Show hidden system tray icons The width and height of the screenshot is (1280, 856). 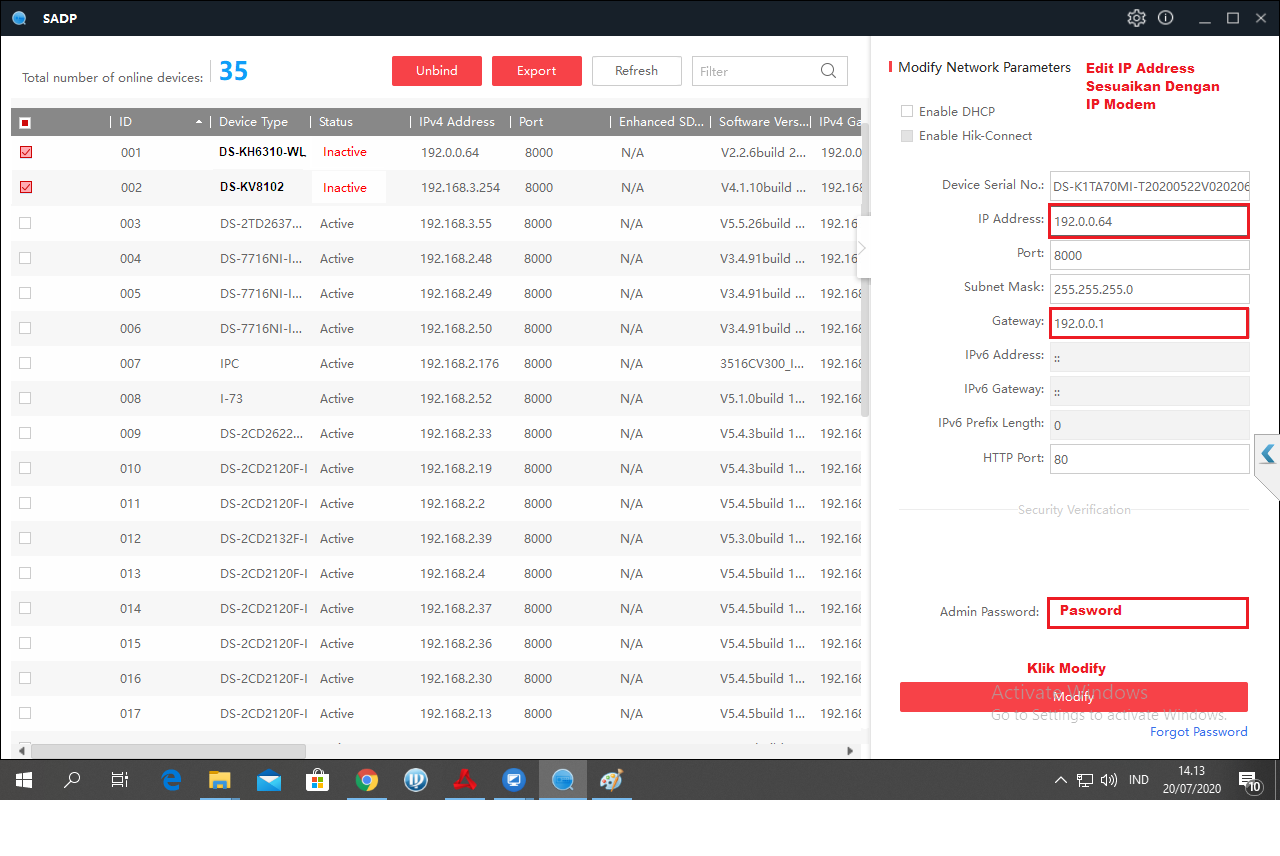point(1060,780)
